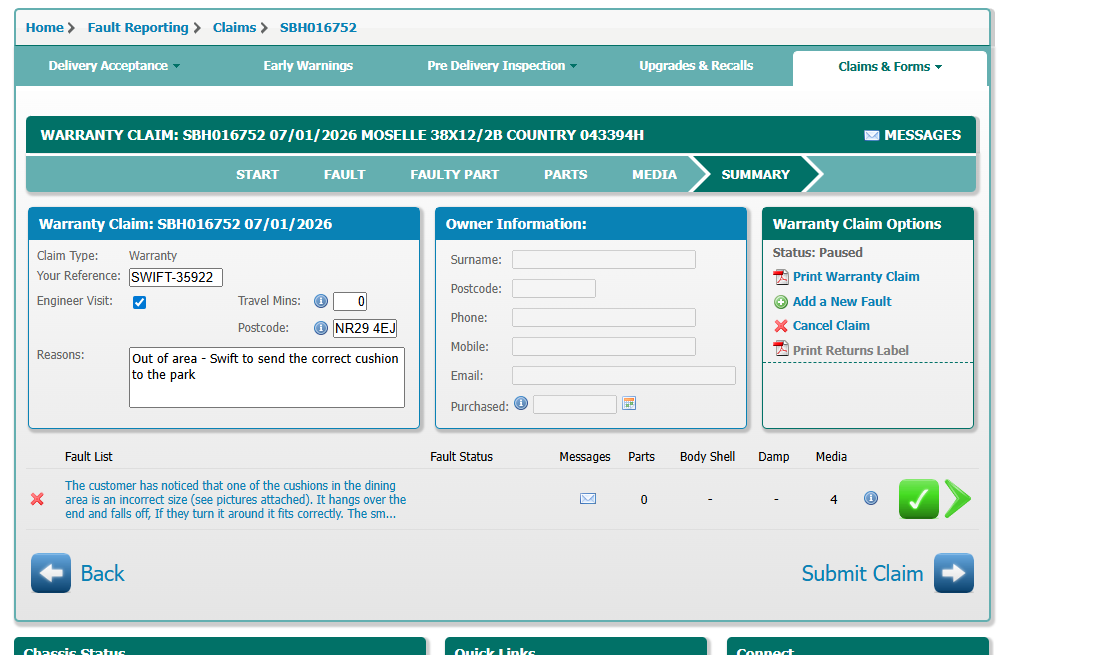Screen dimensions: 1097x655
Task: Expand the Claims & Forms dropdown
Action: click(x=890, y=67)
